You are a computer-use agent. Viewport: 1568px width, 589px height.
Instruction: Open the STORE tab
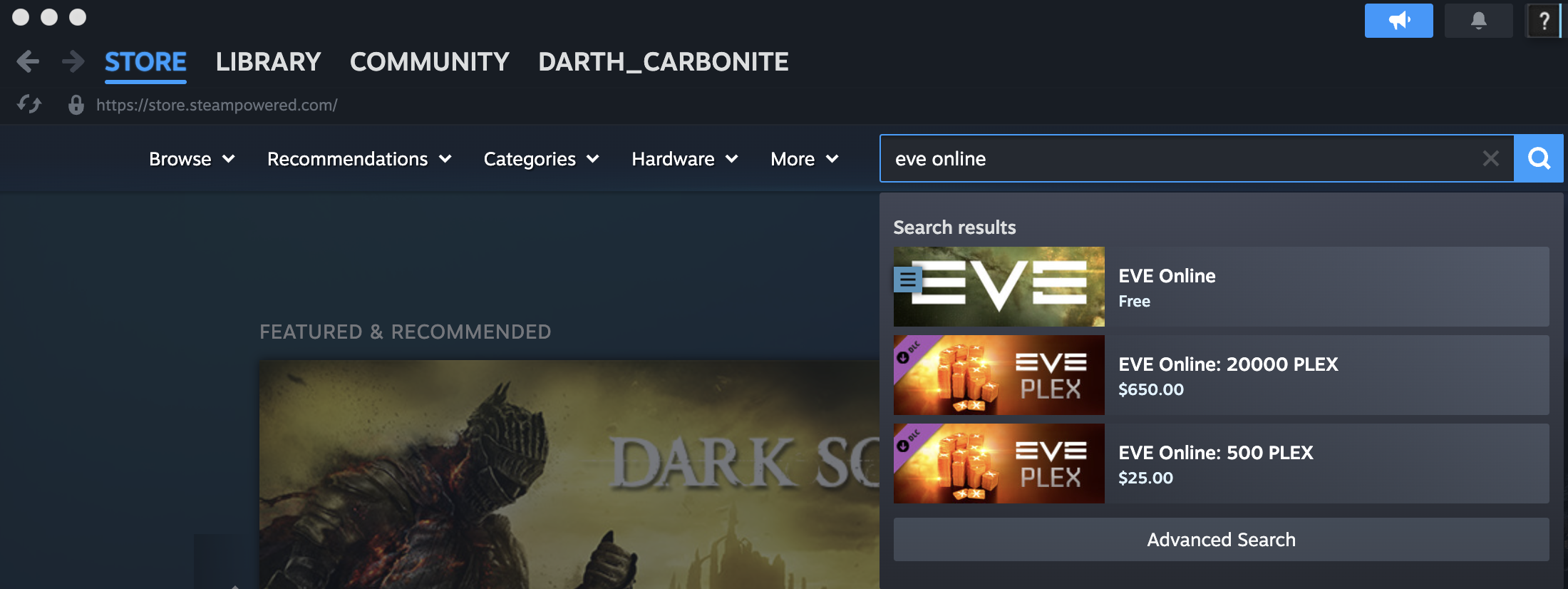pyautogui.click(x=145, y=62)
